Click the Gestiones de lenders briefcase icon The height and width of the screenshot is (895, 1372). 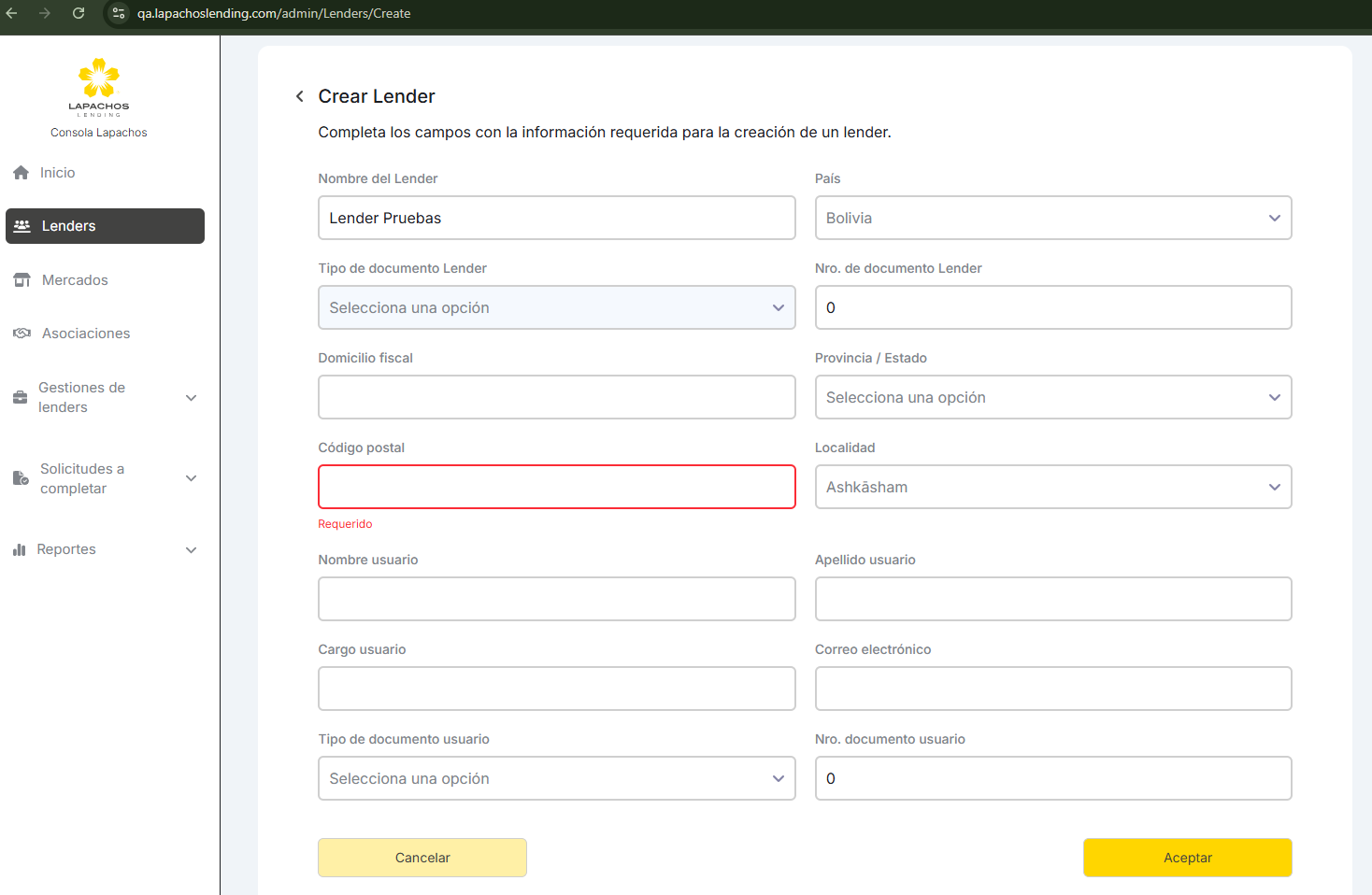(x=21, y=398)
